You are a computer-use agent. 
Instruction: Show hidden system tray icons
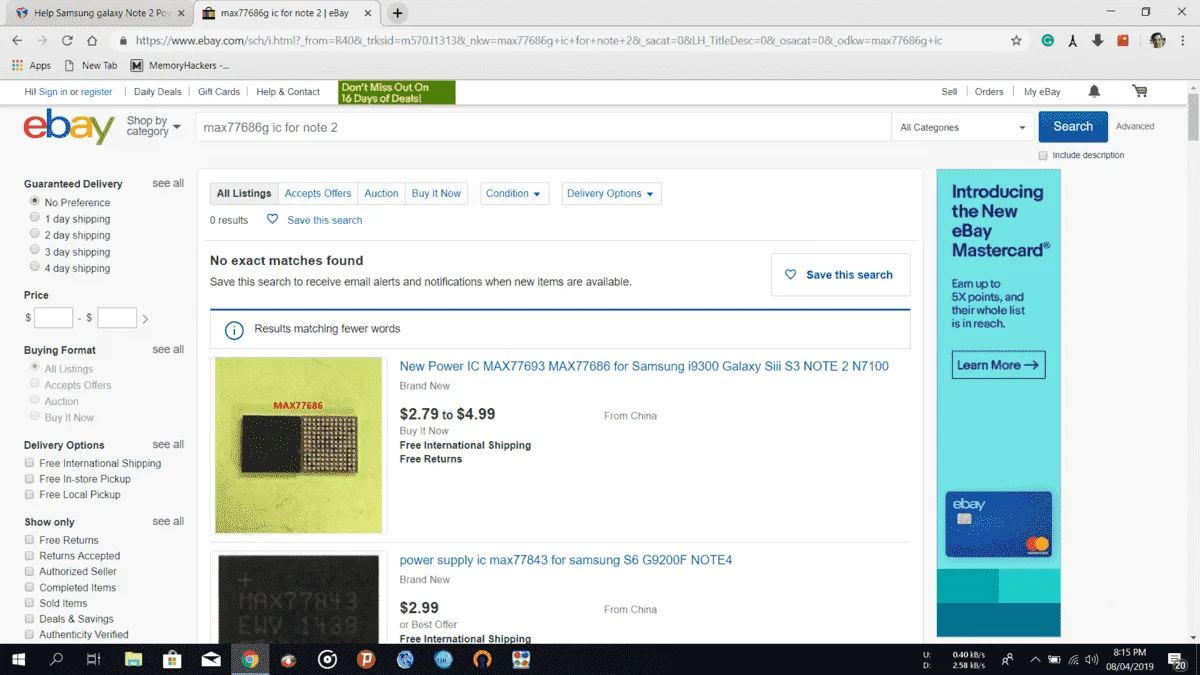(1035, 660)
